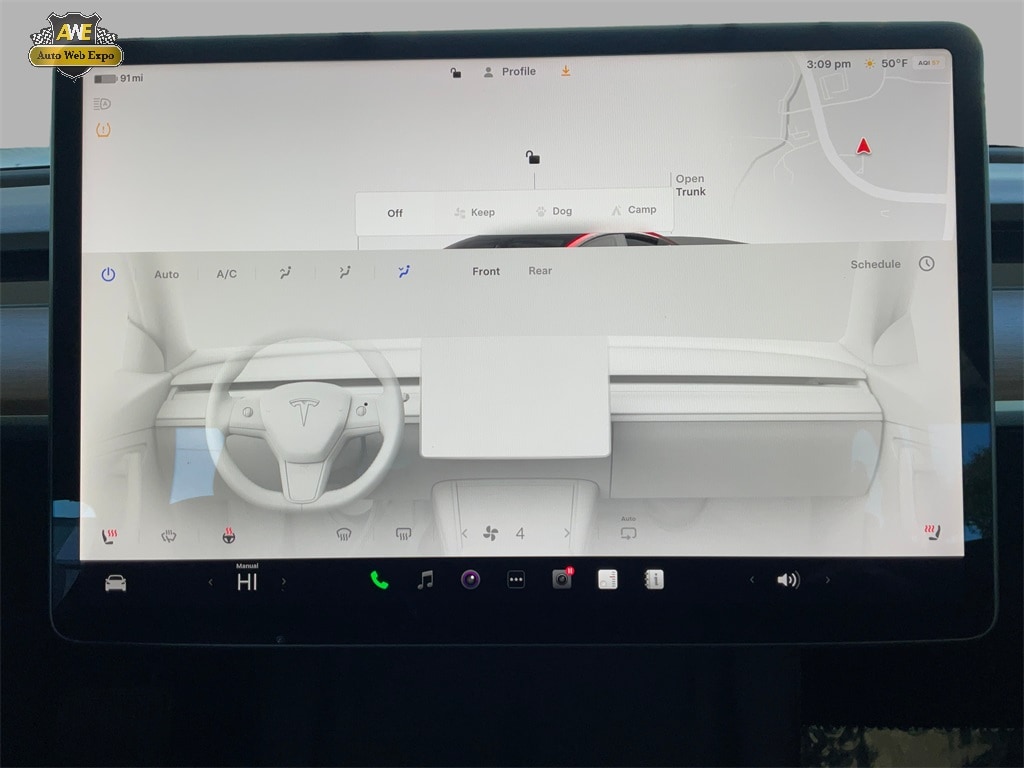The width and height of the screenshot is (1024, 768).
Task: Switch to Rear climate tab
Action: [540, 271]
